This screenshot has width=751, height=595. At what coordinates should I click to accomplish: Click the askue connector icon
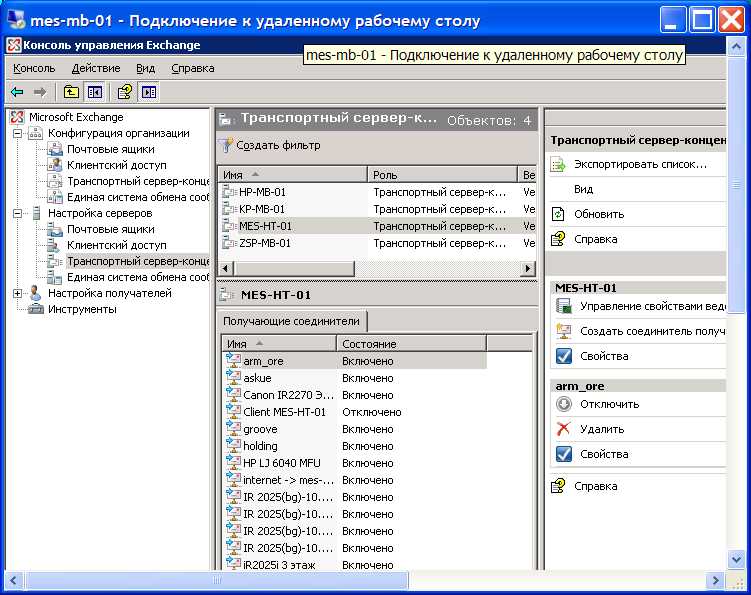click(x=233, y=377)
